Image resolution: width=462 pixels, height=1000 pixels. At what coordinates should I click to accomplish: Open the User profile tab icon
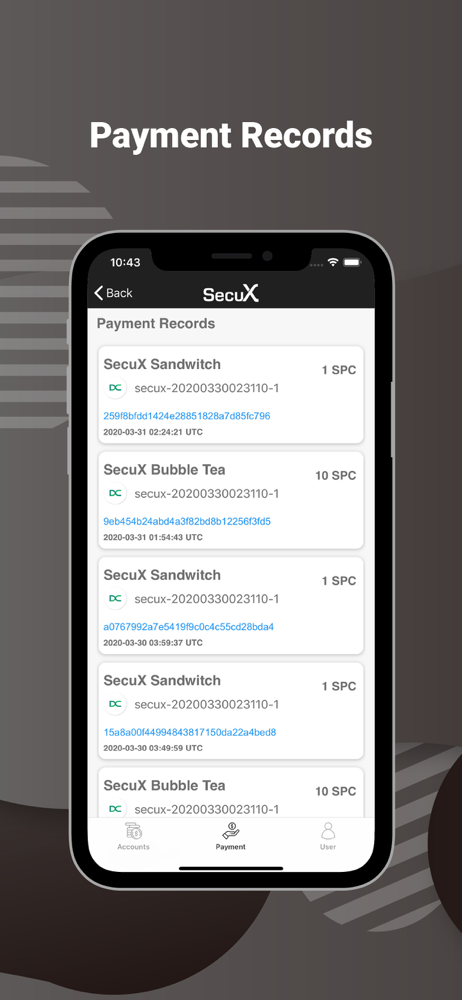[x=328, y=831]
